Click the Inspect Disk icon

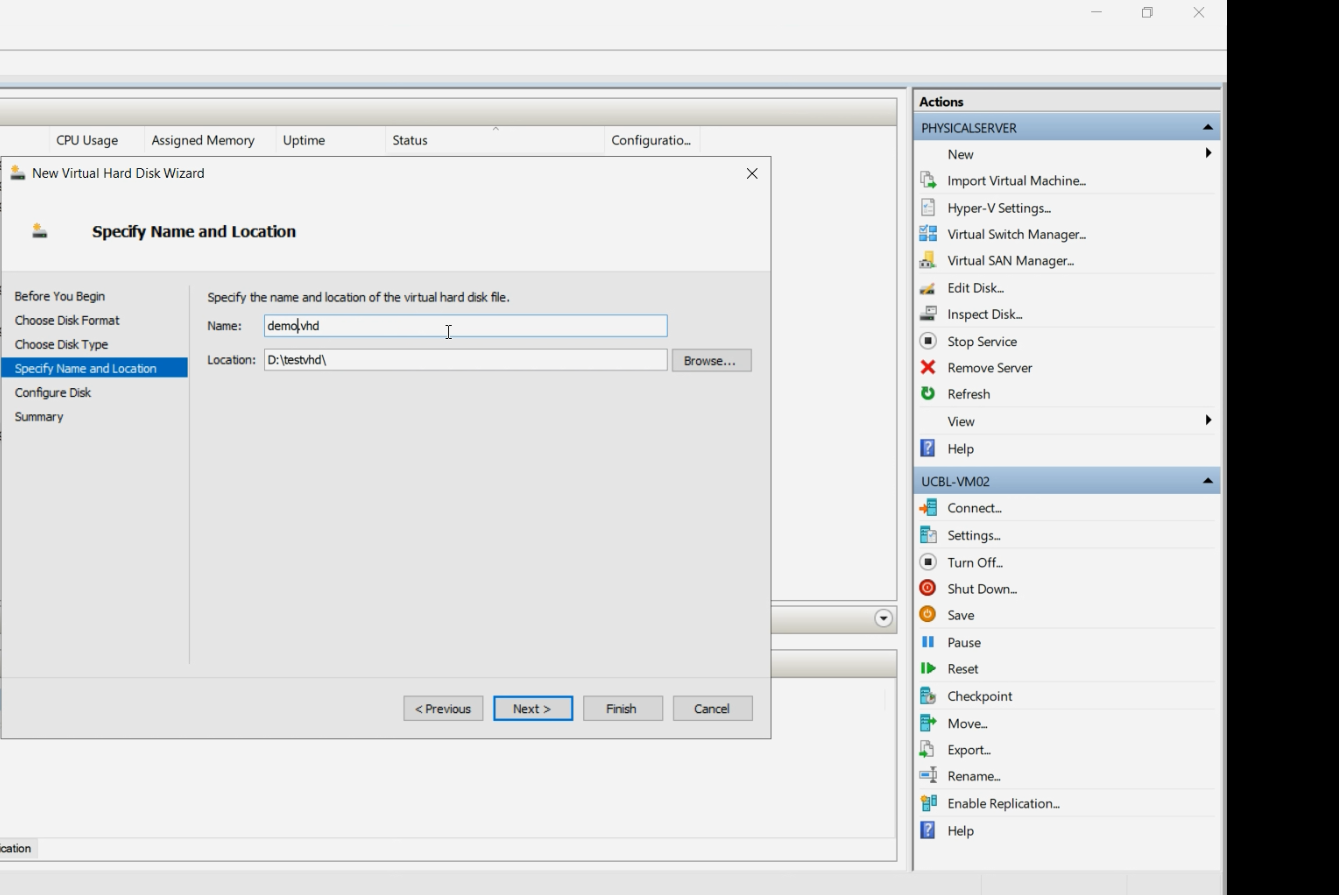click(928, 314)
